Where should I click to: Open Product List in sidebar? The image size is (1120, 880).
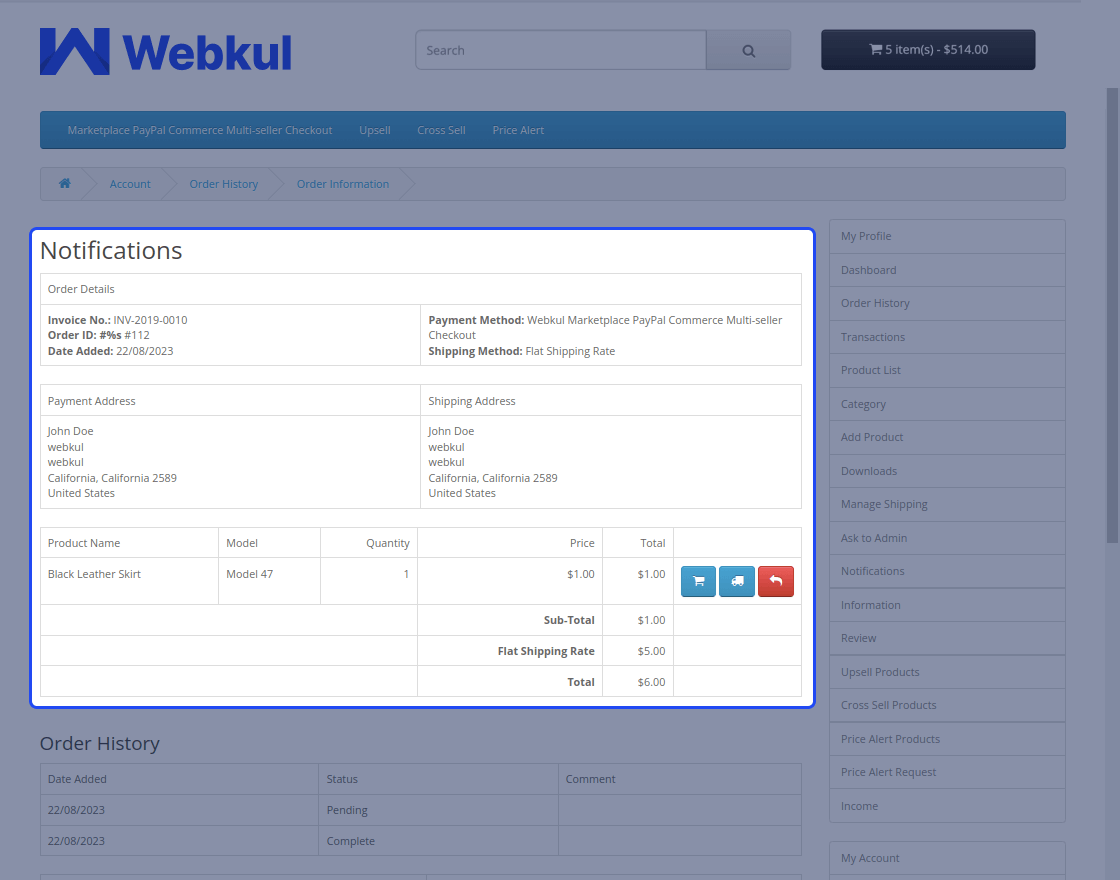[947, 370]
